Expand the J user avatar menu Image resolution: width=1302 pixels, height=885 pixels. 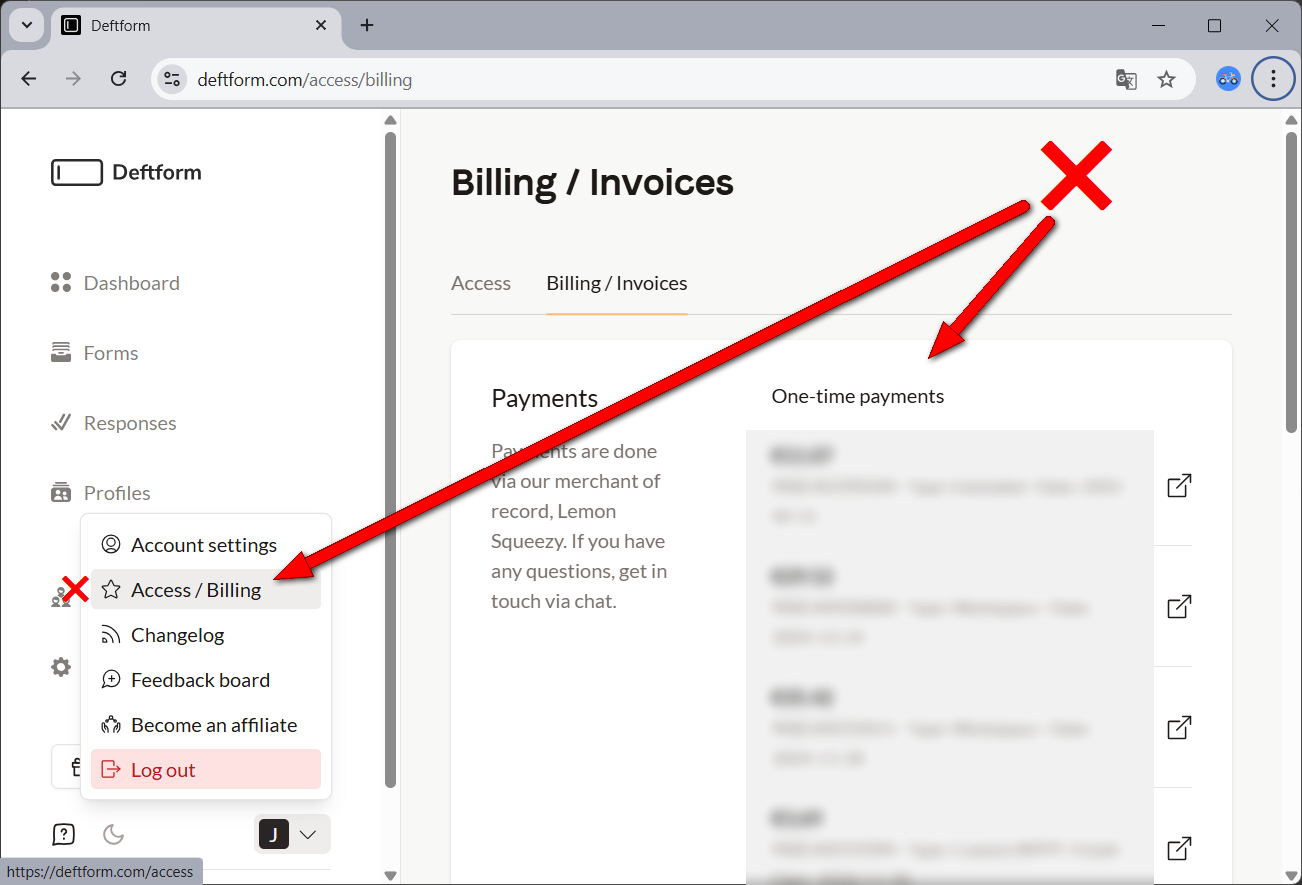pyautogui.click(x=293, y=834)
